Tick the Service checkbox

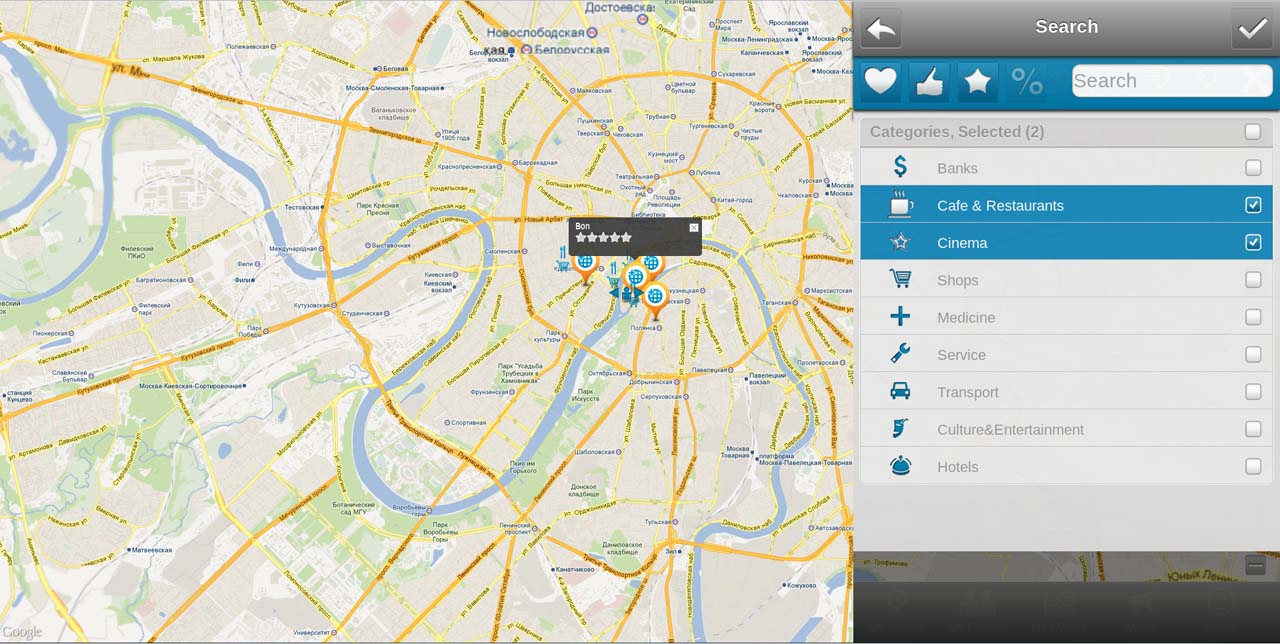tap(1253, 354)
